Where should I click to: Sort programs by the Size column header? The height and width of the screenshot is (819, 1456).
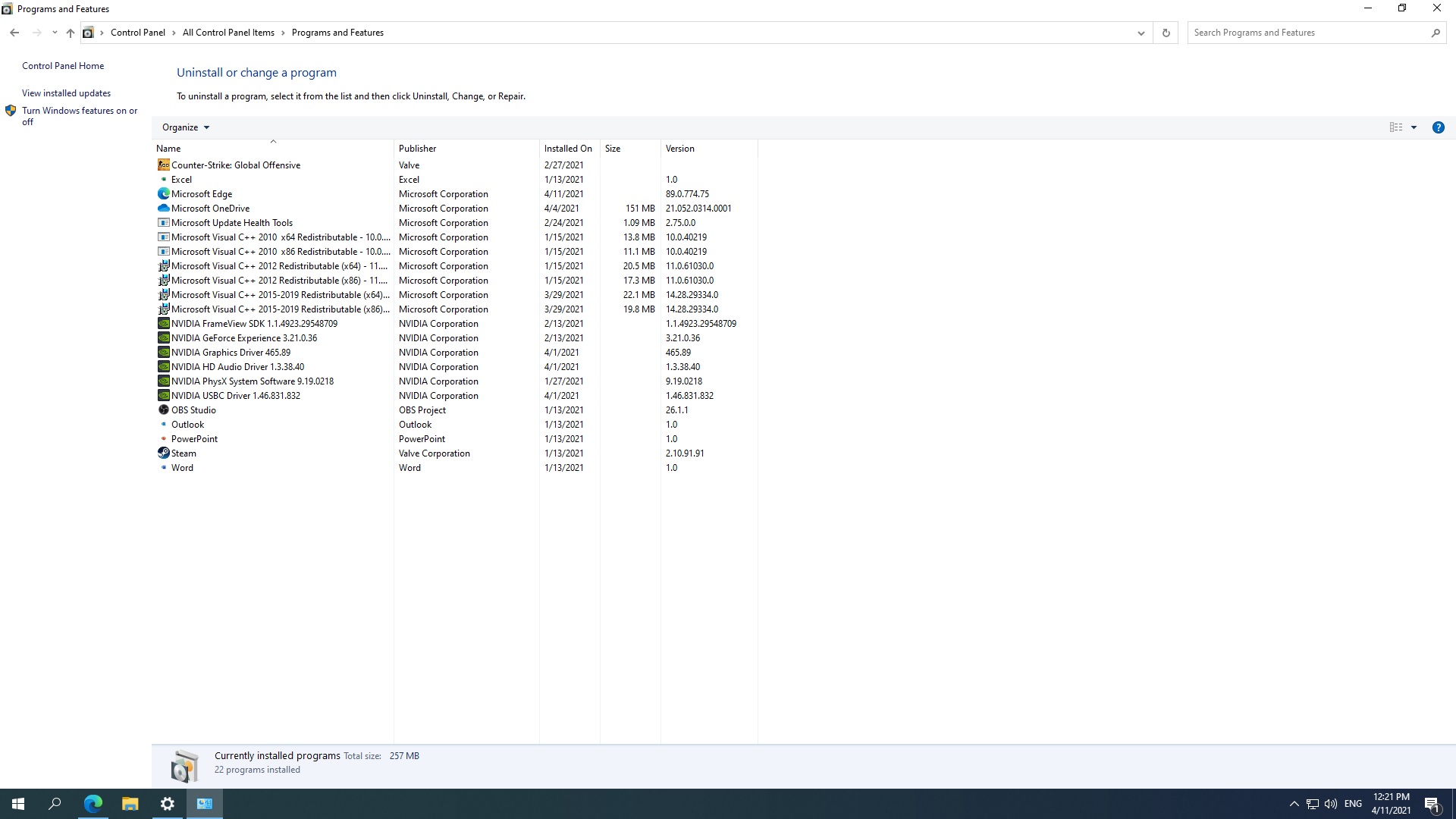pyautogui.click(x=630, y=148)
